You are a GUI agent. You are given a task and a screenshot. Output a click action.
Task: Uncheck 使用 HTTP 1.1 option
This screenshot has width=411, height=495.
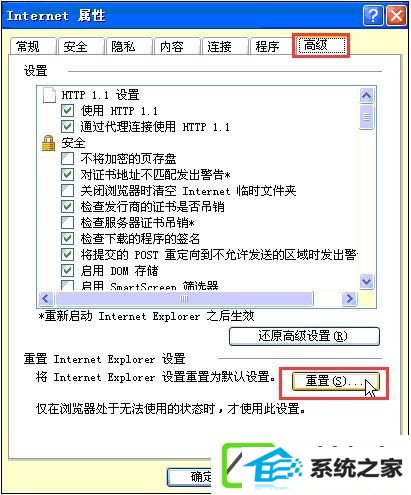pos(67,111)
